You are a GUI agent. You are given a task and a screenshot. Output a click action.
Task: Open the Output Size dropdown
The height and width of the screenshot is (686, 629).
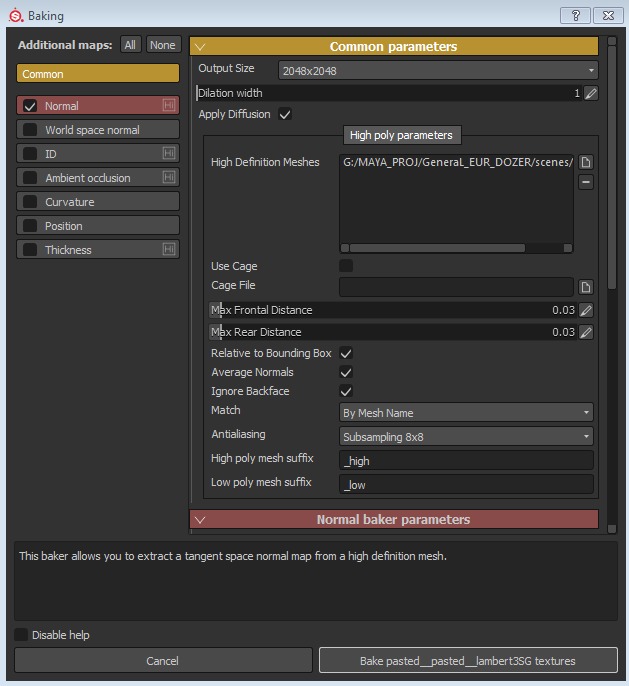(x=437, y=70)
